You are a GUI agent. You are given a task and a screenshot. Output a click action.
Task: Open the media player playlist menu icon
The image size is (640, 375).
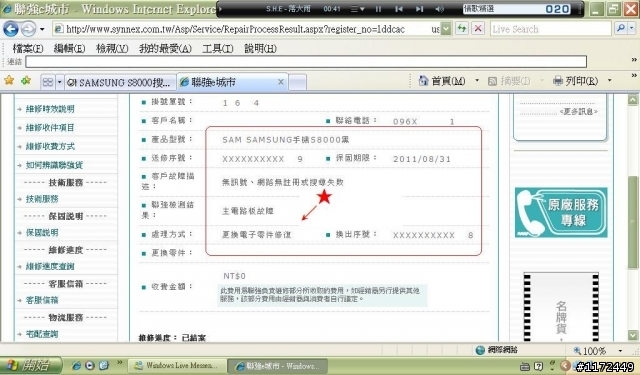[x=358, y=9]
